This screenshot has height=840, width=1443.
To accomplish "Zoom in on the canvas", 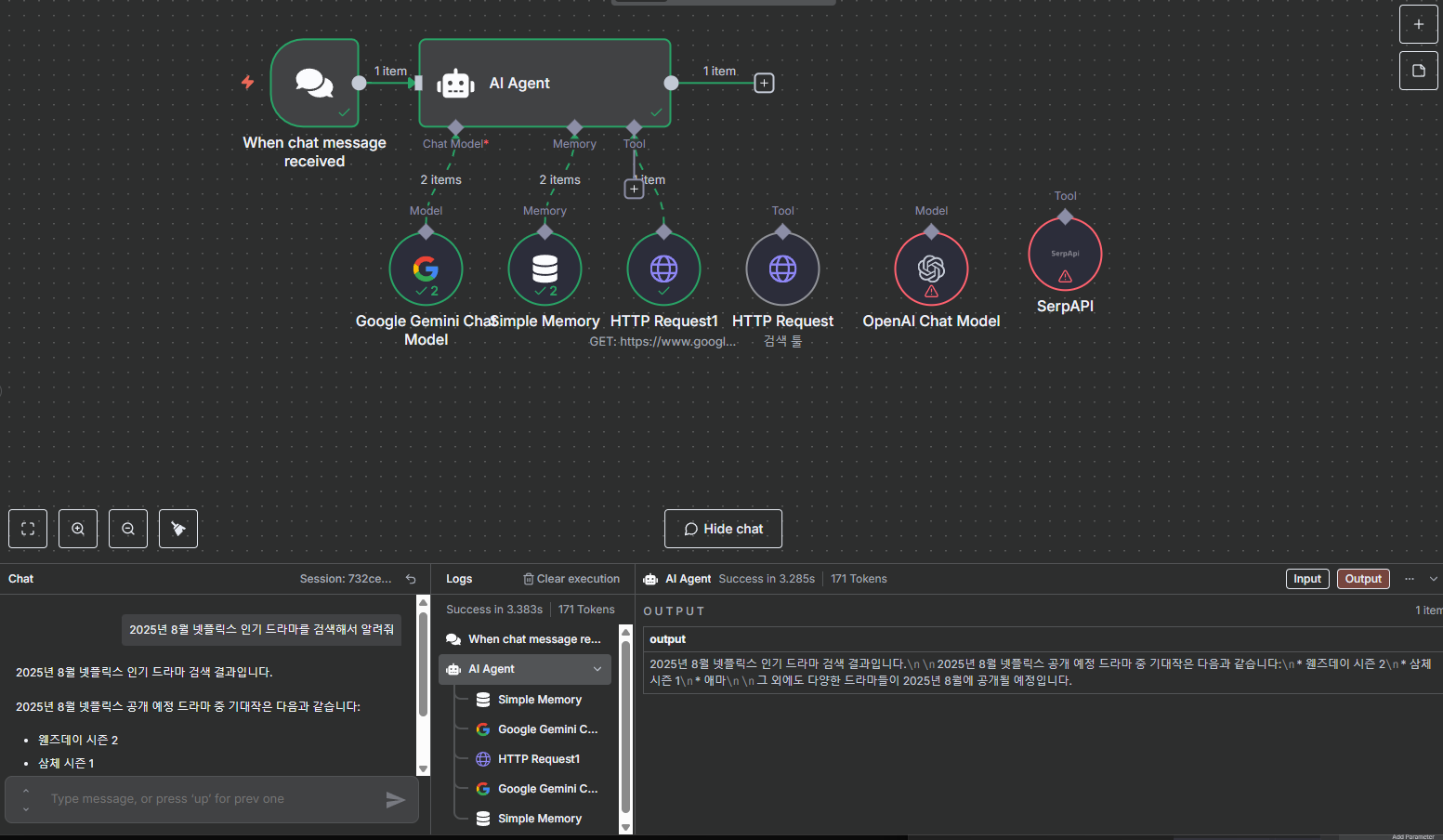I will point(78,529).
